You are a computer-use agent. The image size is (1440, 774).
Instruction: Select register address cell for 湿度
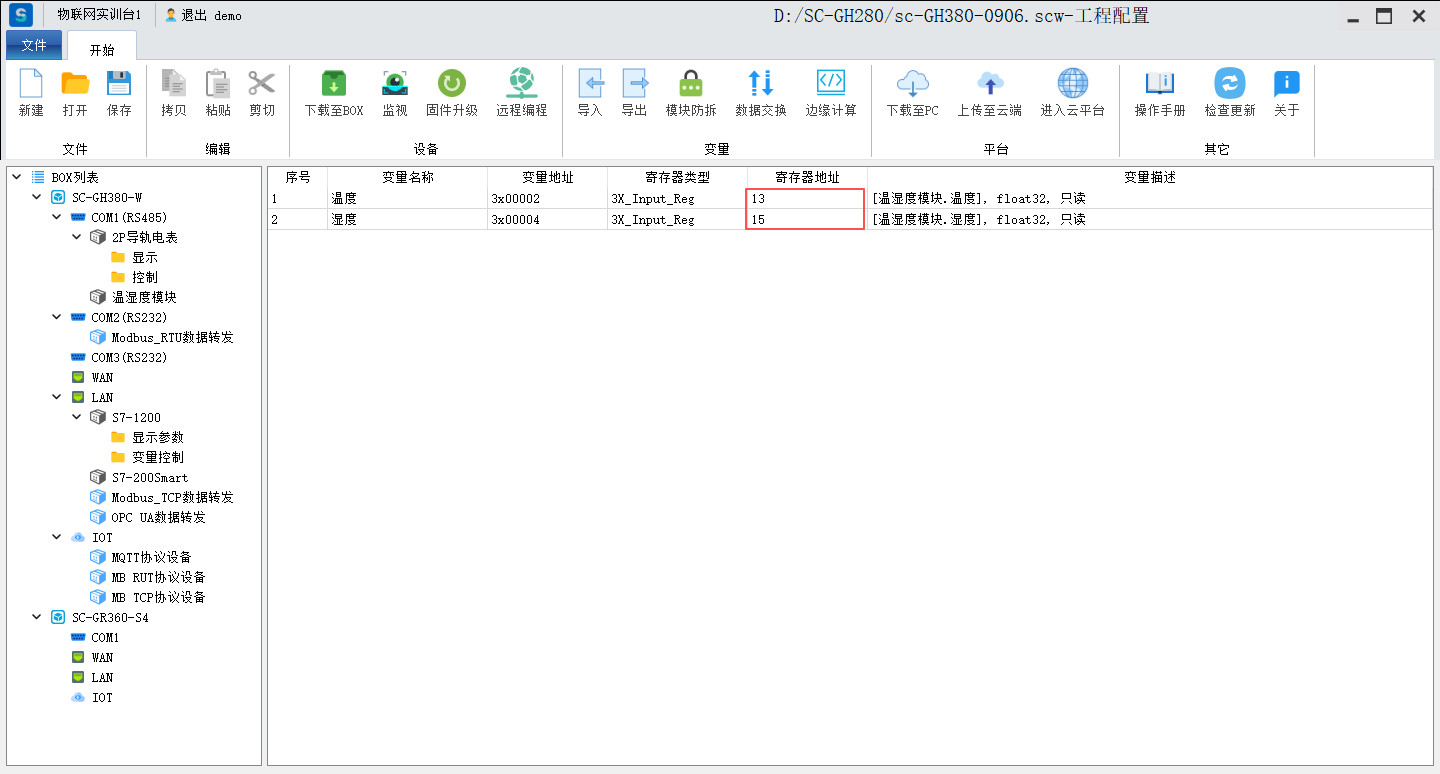coord(805,219)
